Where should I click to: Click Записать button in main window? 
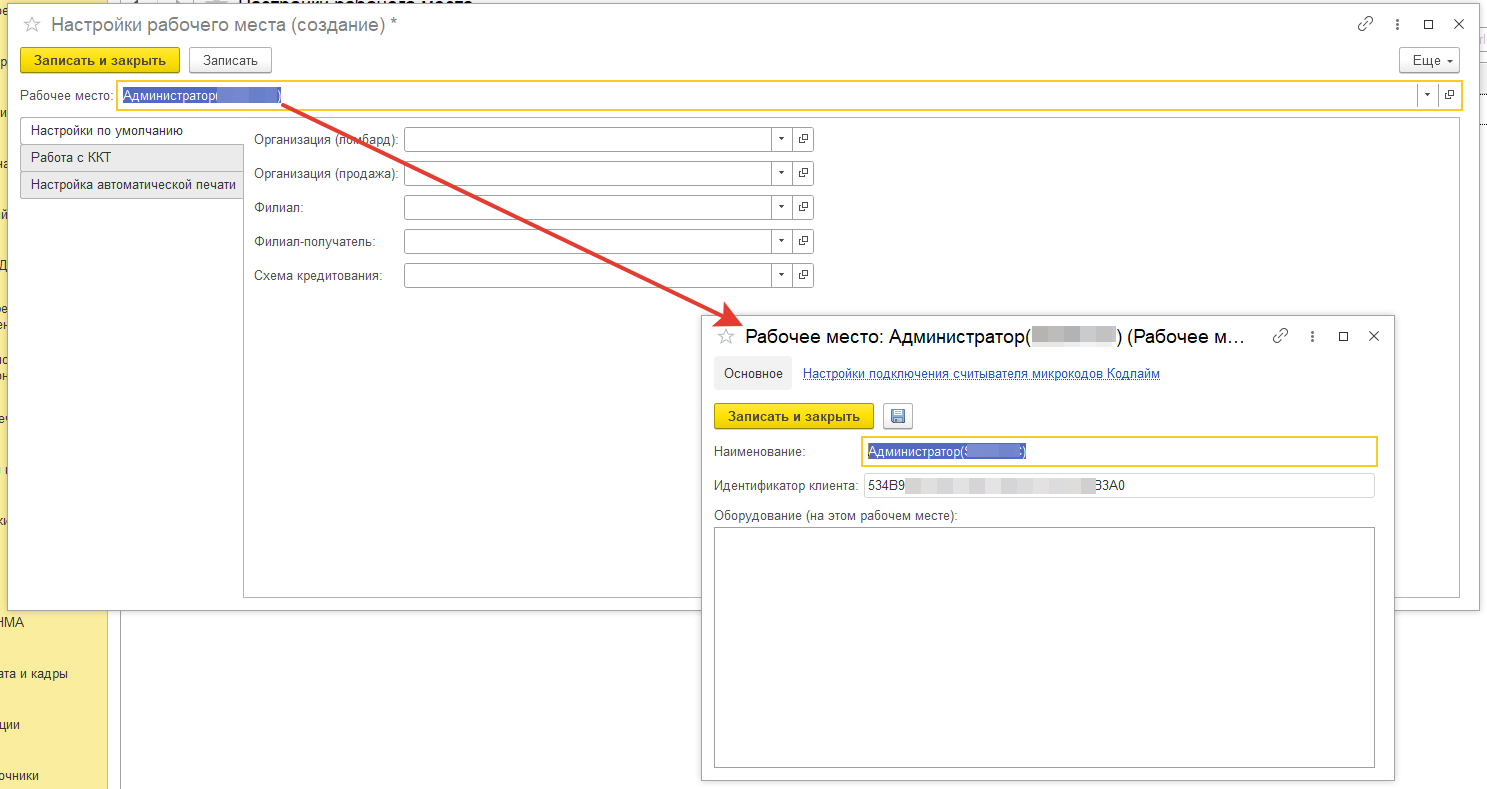[230, 61]
